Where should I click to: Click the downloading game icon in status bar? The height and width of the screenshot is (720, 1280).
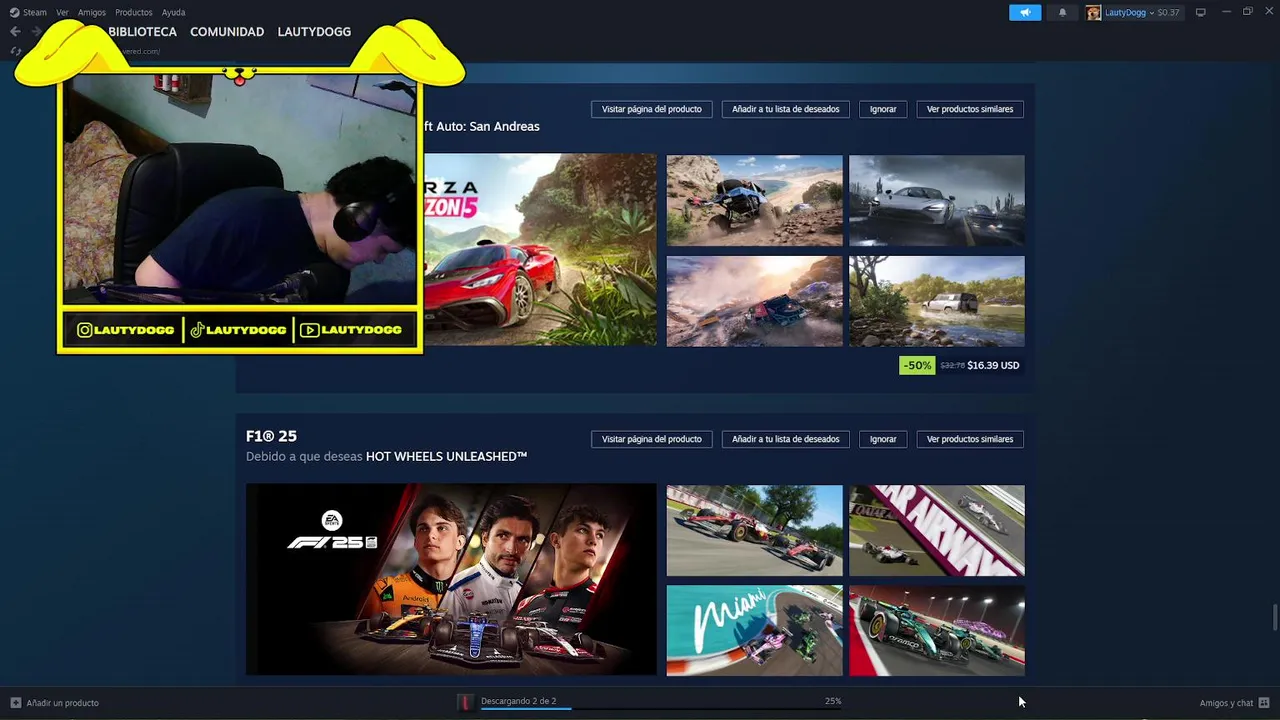(465, 703)
